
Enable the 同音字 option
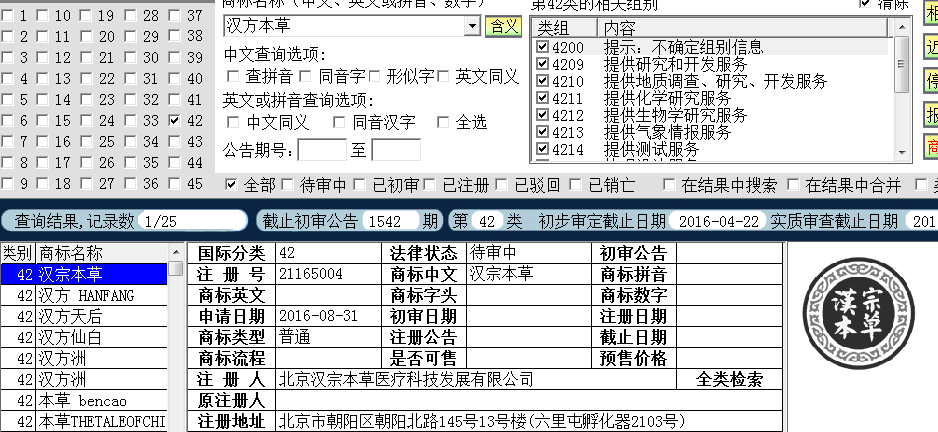[x=305, y=76]
